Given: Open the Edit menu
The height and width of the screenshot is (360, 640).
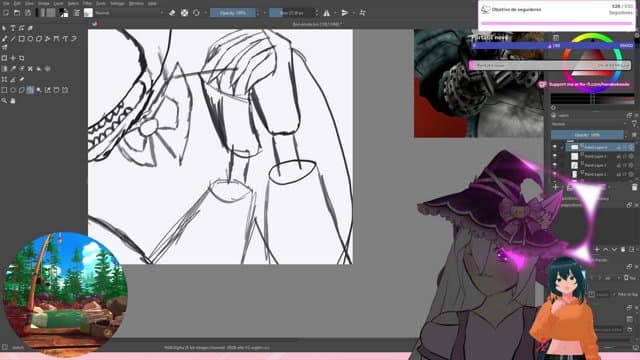Looking at the screenshot, I should click(17, 3).
